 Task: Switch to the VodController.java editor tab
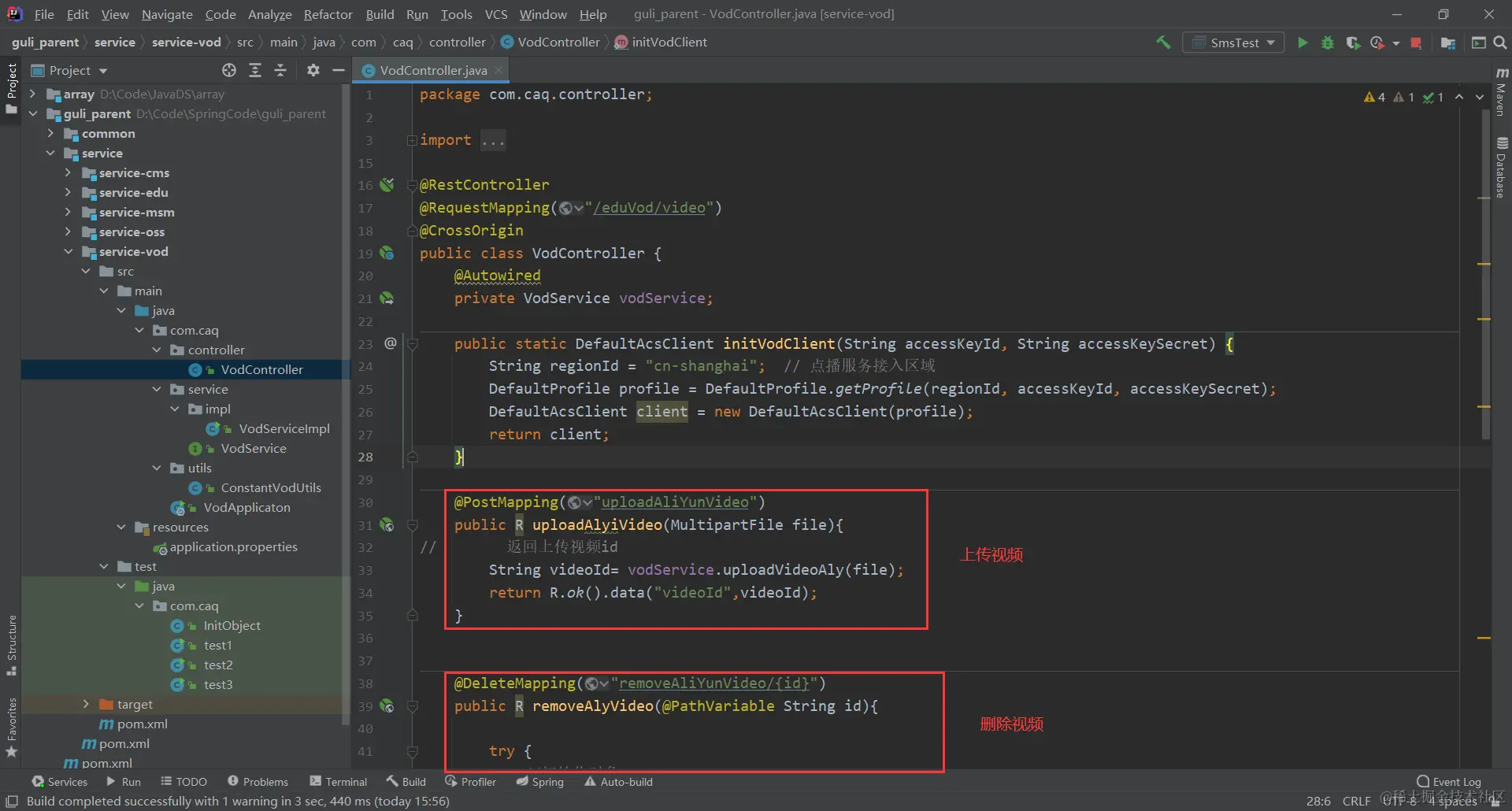pos(432,70)
